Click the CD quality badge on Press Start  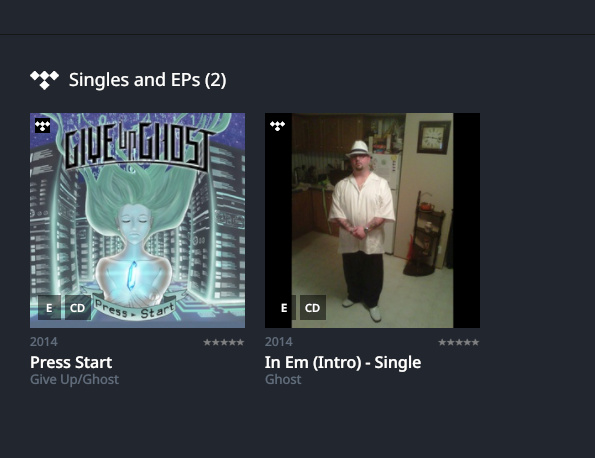78,308
